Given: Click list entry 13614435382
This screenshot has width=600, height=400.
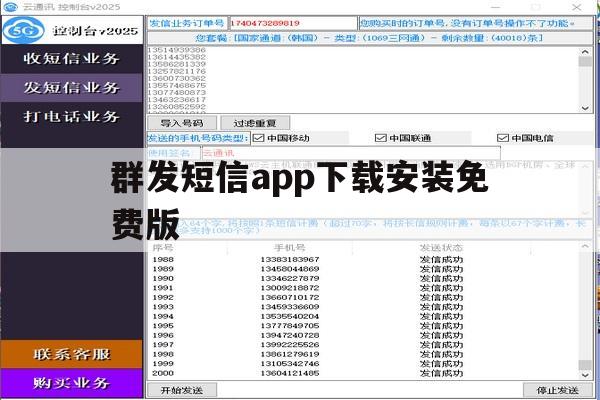Looking at the screenshot, I should (176, 57).
